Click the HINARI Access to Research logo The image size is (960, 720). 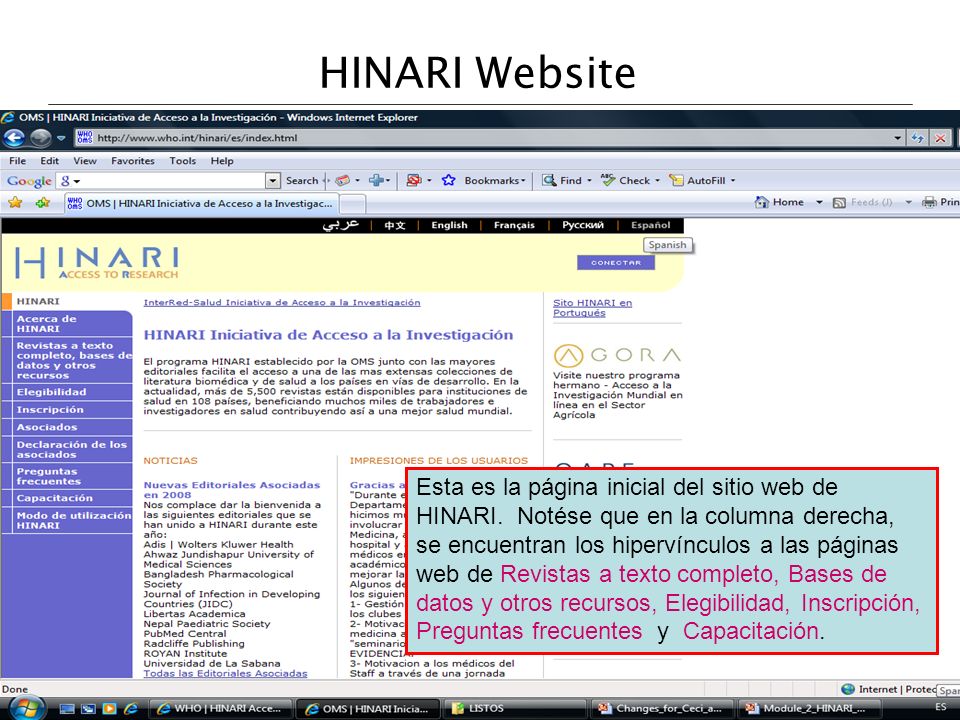[x=97, y=263]
